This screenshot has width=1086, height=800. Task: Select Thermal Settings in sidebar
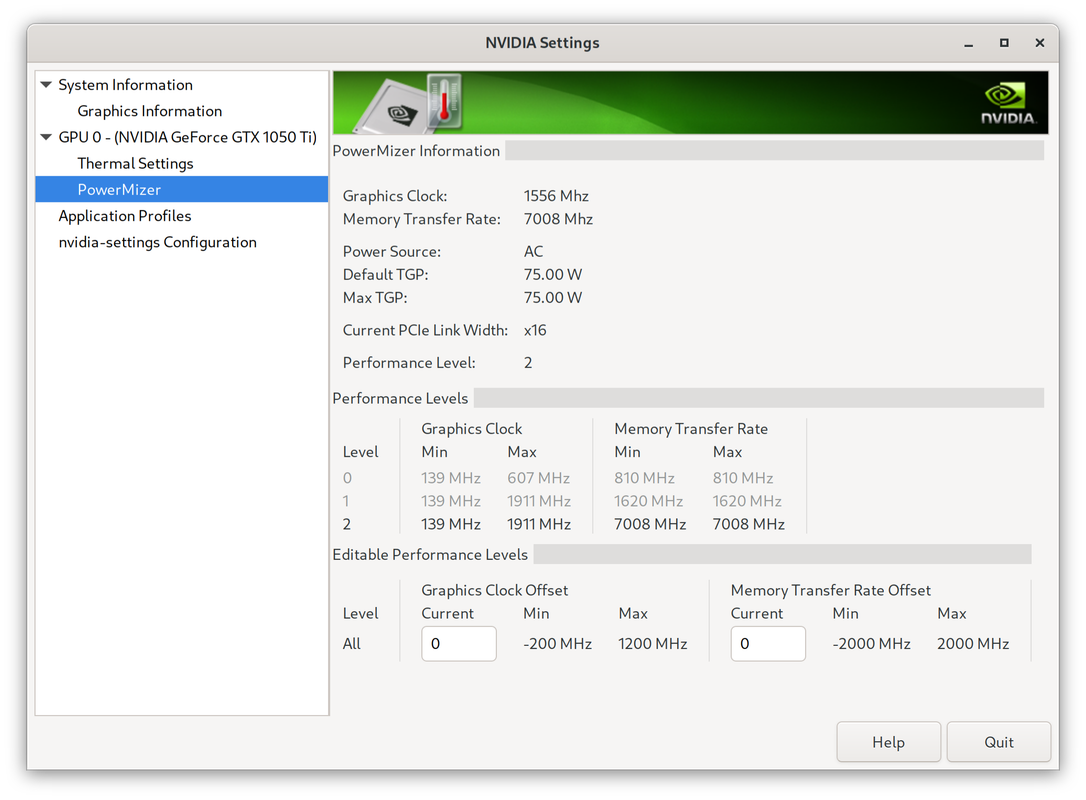135,163
